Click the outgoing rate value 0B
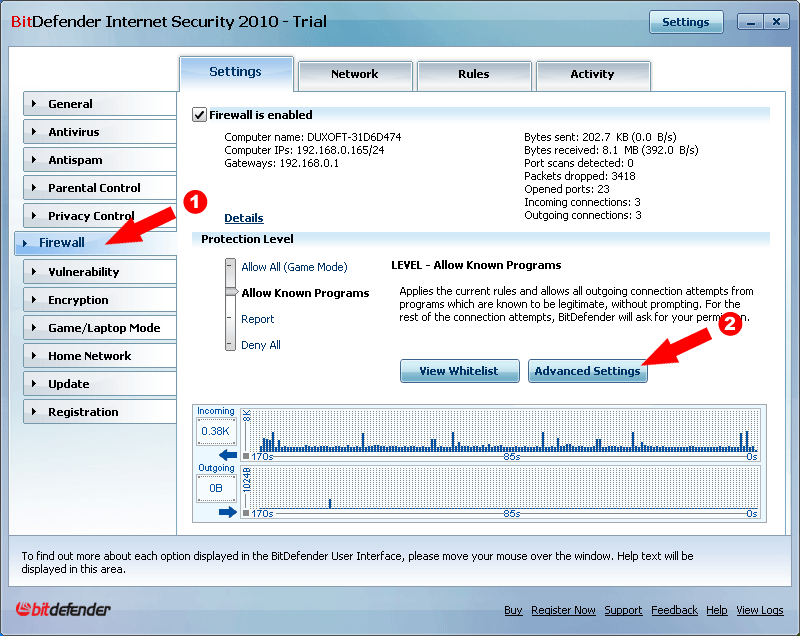This screenshot has width=800, height=636. coord(216,488)
